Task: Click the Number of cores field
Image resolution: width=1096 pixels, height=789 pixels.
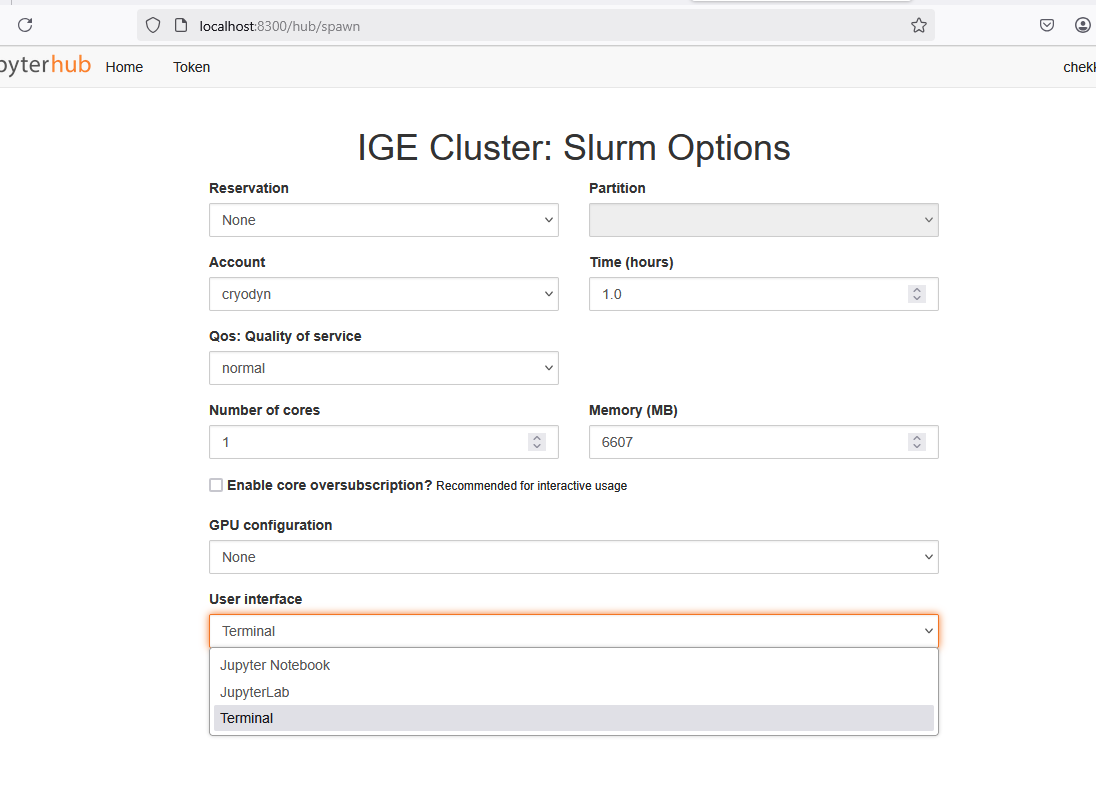Action: tap(370, 442)
